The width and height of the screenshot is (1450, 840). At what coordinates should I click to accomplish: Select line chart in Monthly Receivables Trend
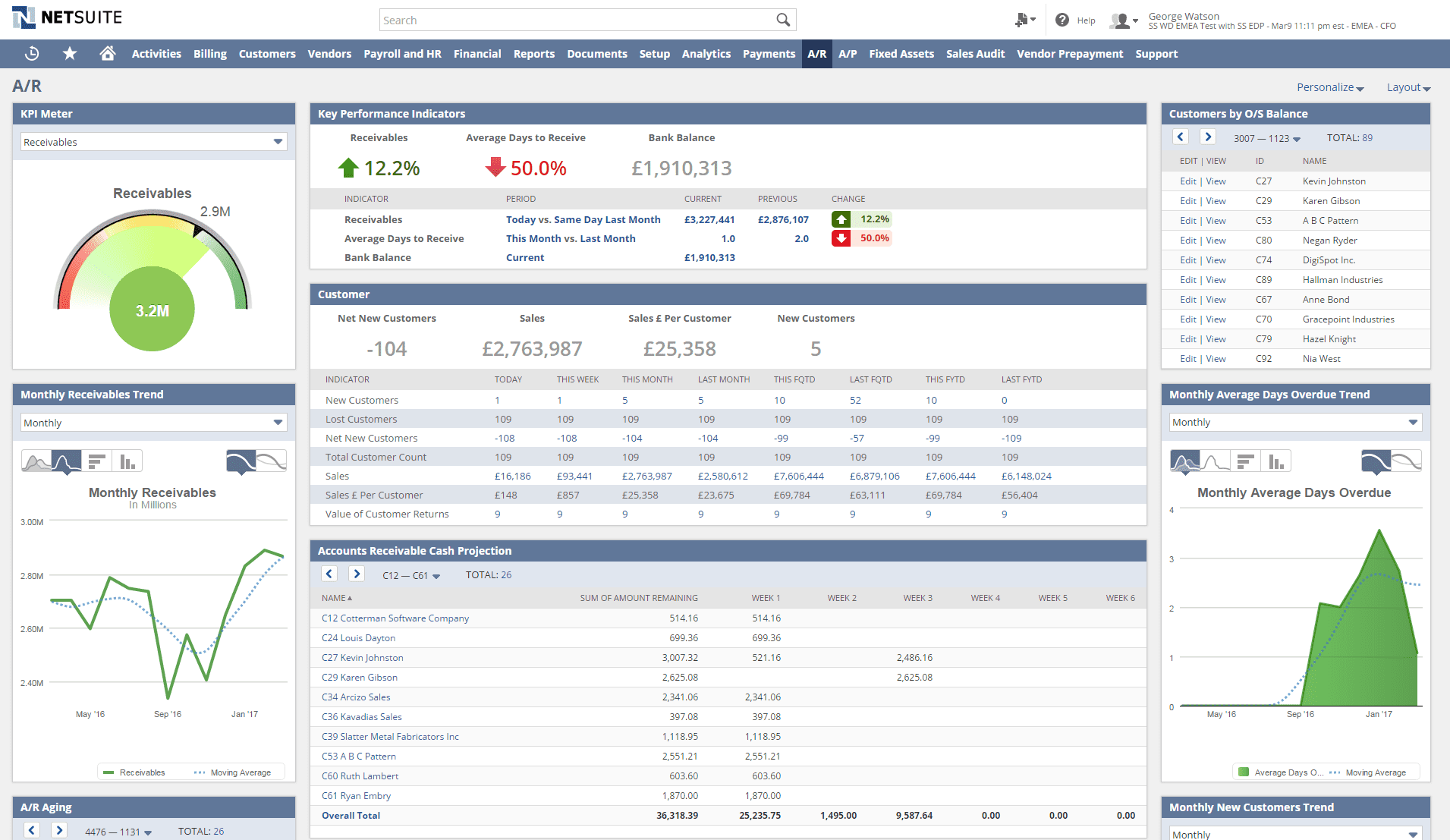67,461
